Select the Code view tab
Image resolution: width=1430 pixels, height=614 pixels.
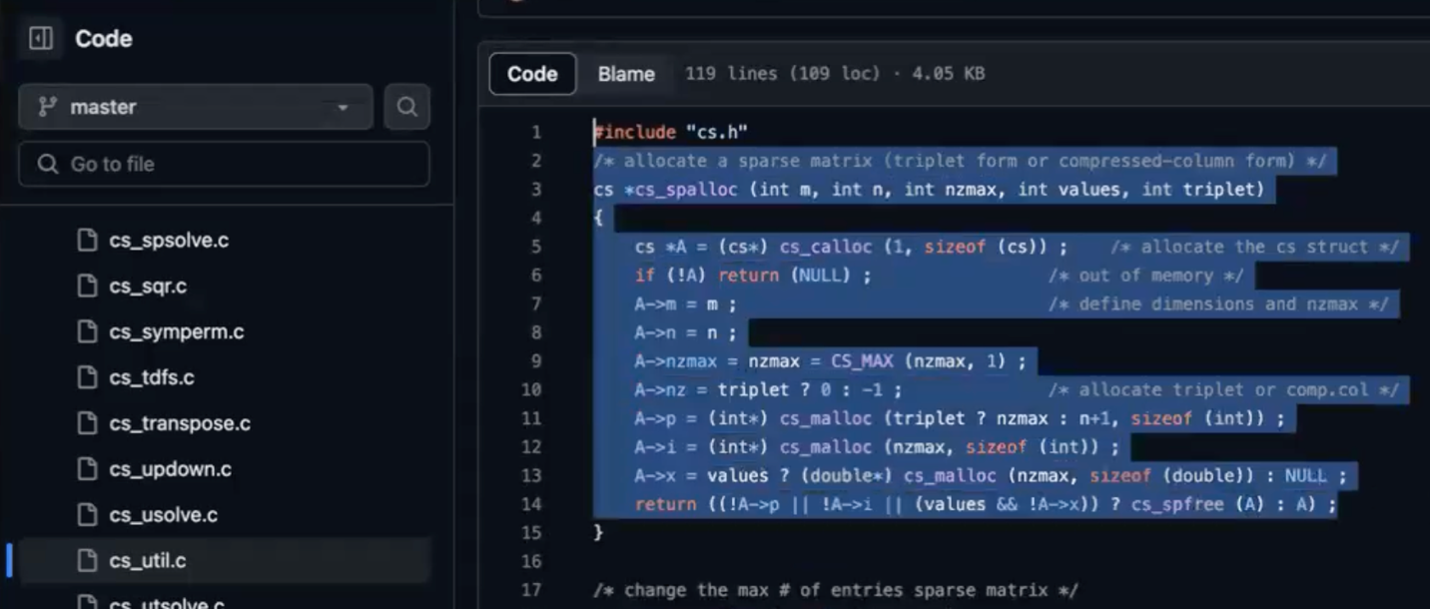[532, 74]
